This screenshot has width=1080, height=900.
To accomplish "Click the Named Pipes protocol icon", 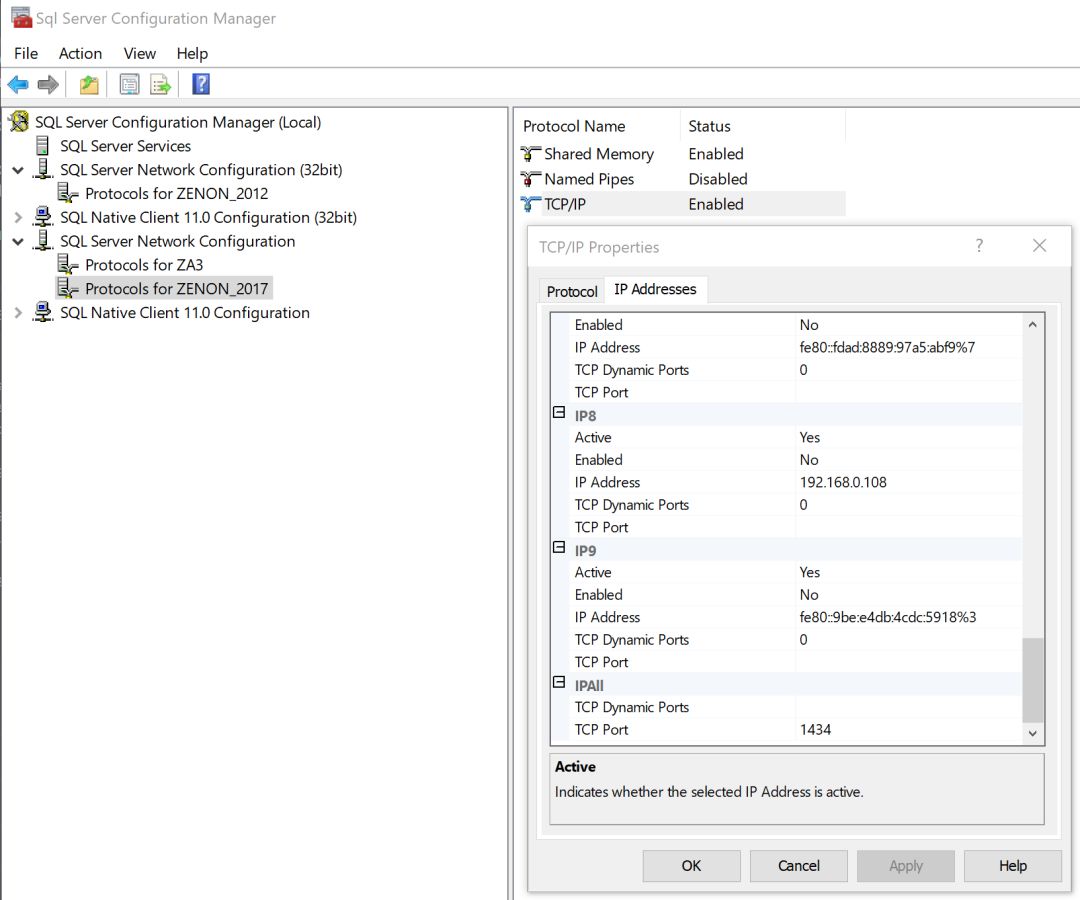I will point(530,179).
